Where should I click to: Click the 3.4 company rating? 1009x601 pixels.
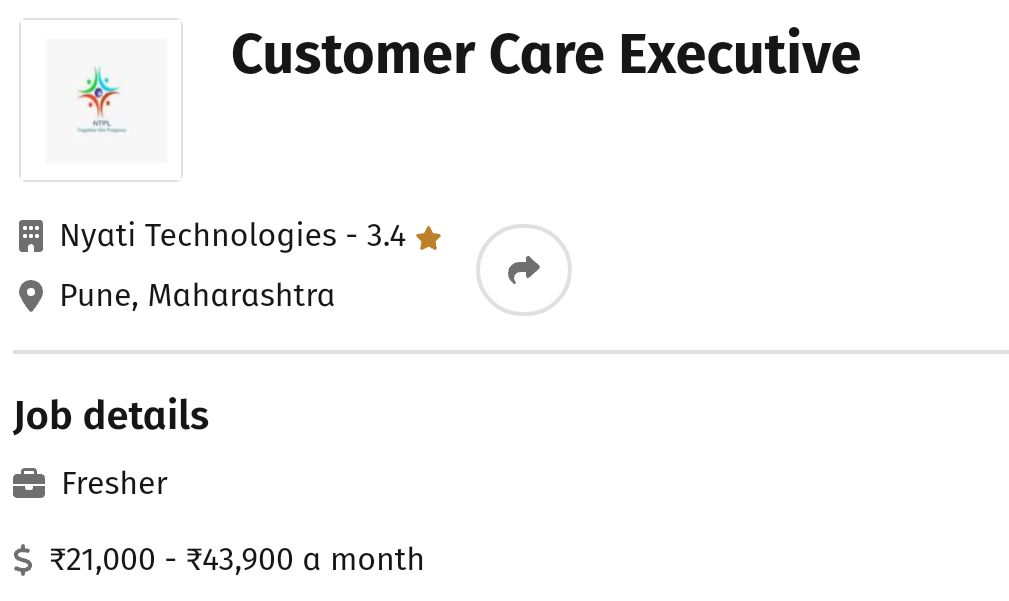click(x=386, y=237)
